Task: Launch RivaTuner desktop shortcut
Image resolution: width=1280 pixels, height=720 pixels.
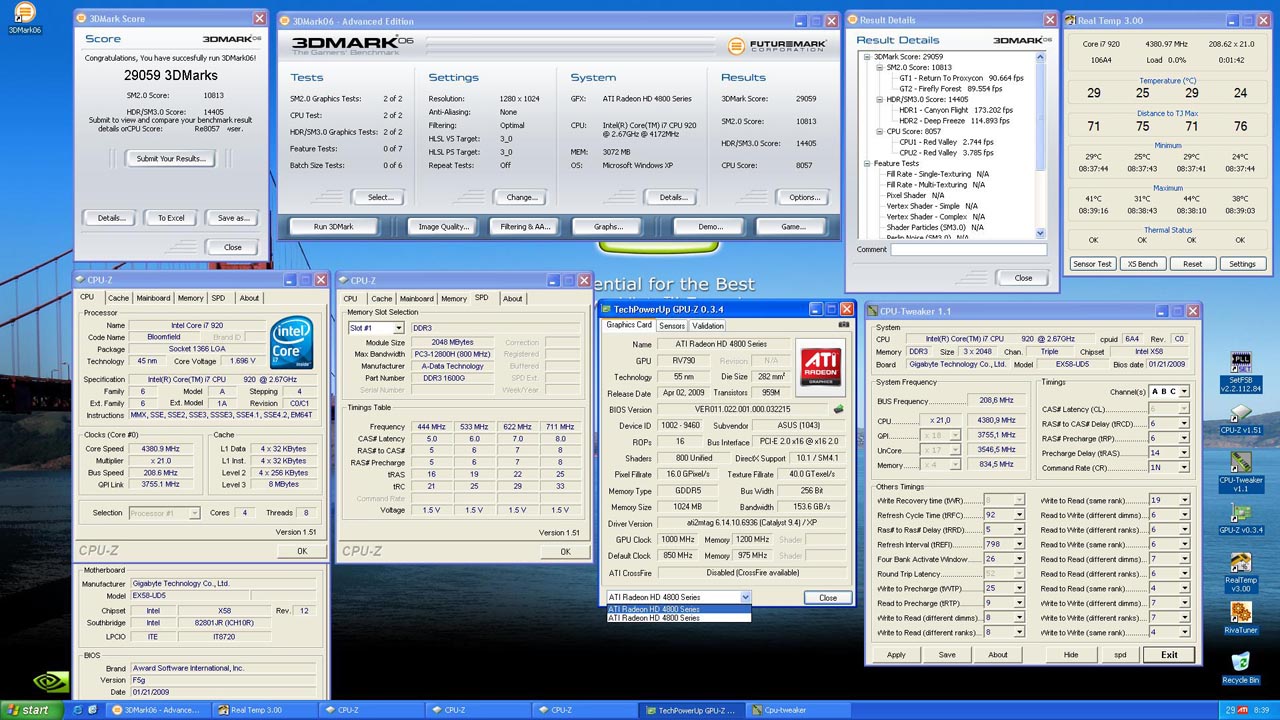Action: pyautogui.click(x=1240, y=616)
